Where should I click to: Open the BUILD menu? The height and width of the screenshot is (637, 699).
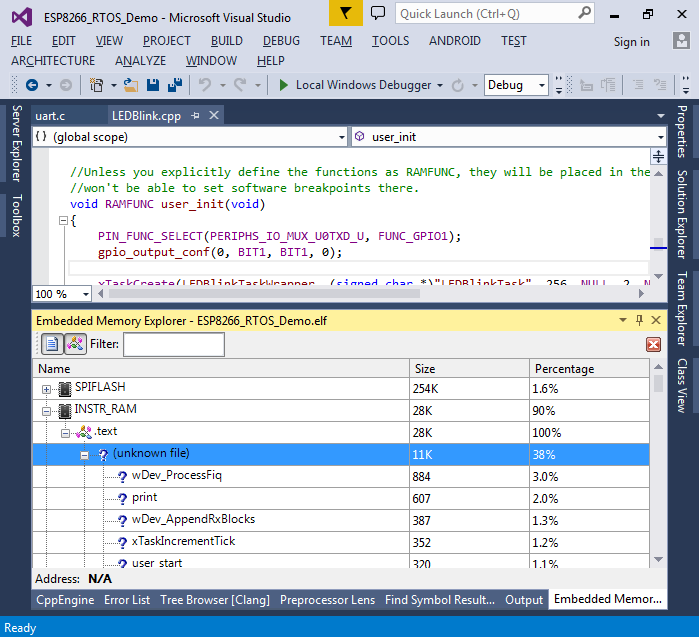click(x=226, y=41)
